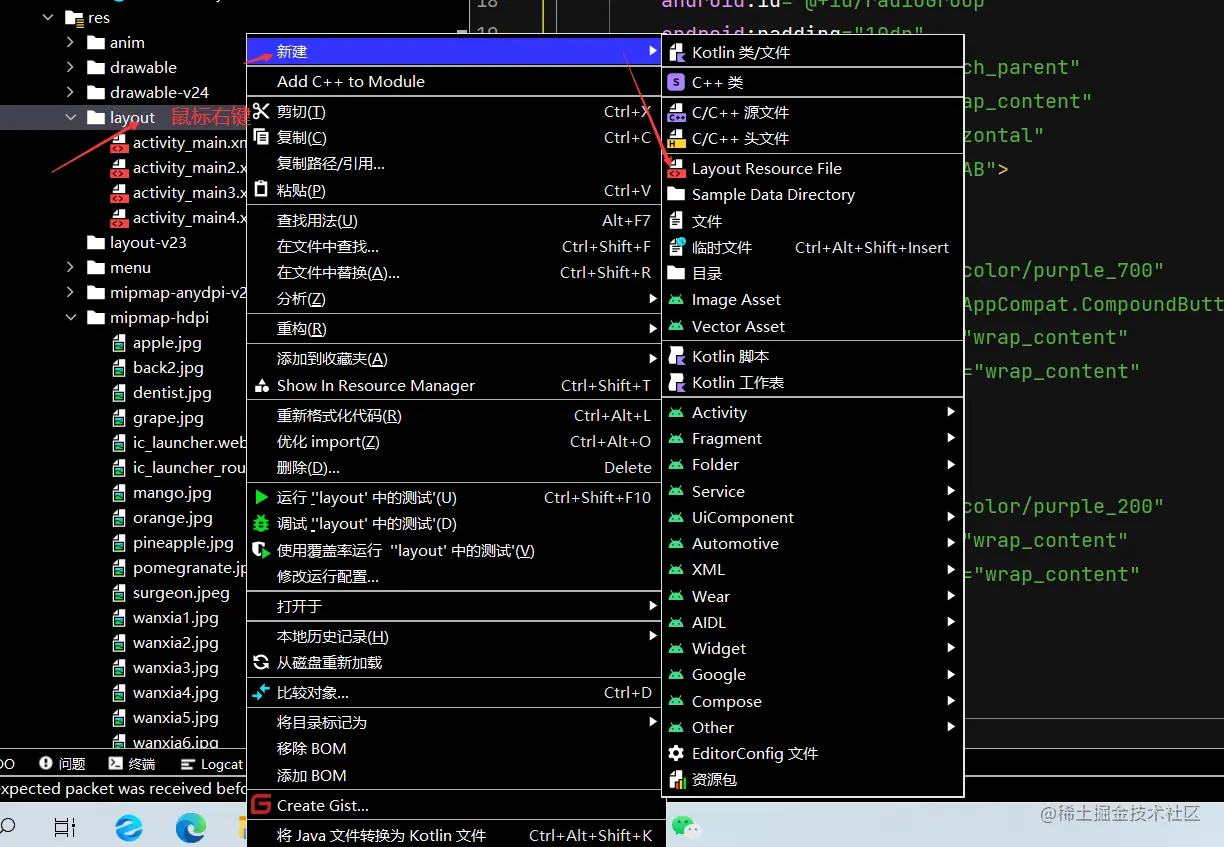Click the scissors icon beside 剪切

point(261,111)
